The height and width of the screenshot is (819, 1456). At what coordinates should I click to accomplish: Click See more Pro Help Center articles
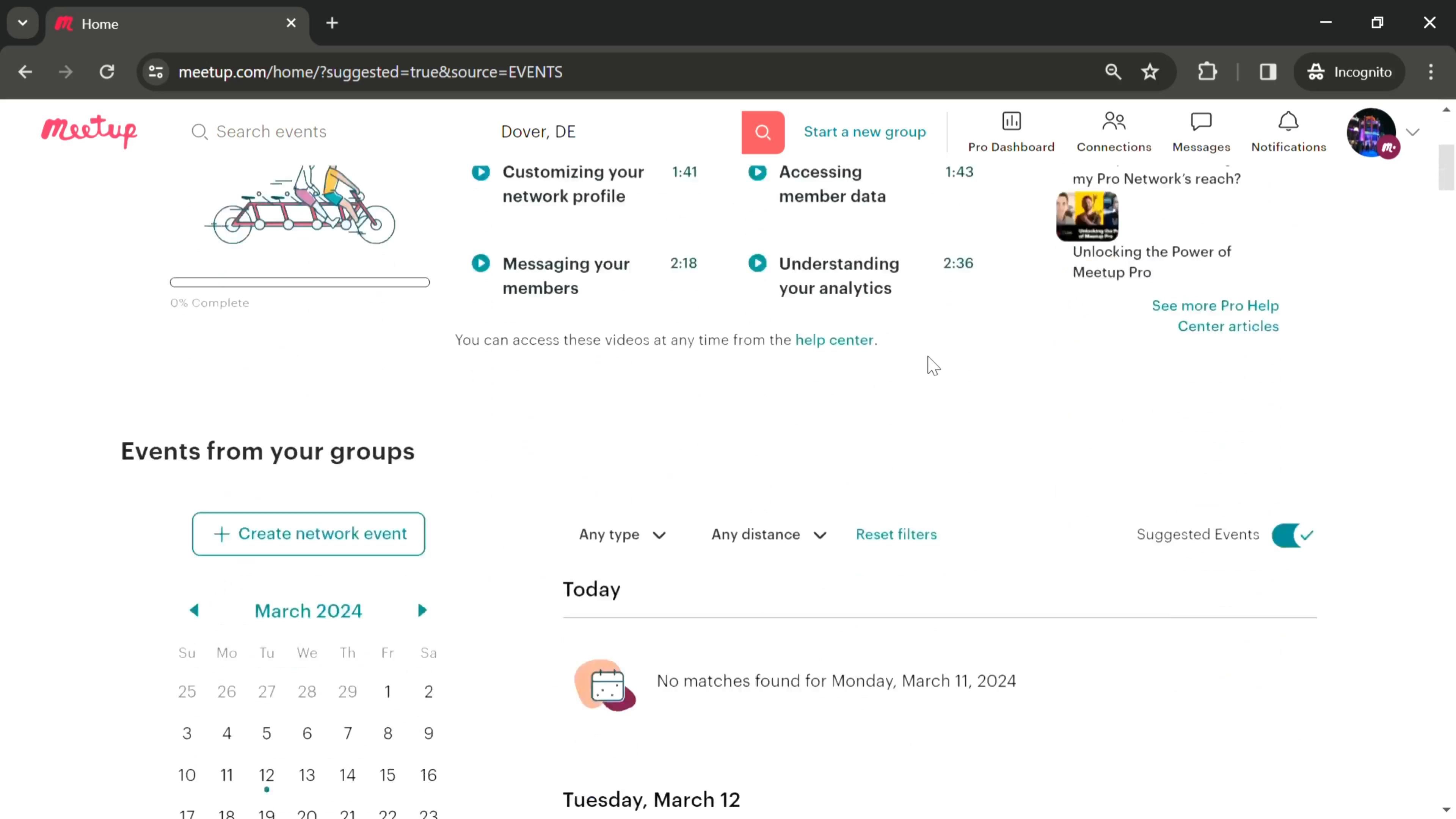1216,316
